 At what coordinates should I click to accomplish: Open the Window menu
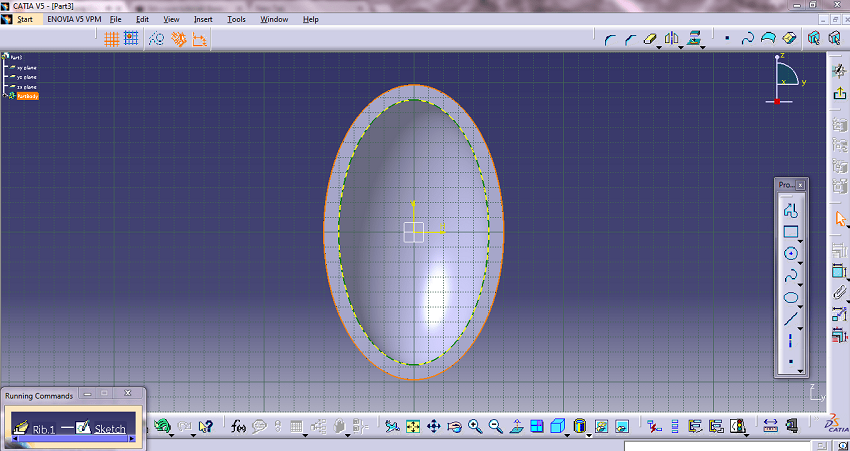(274, 19)
